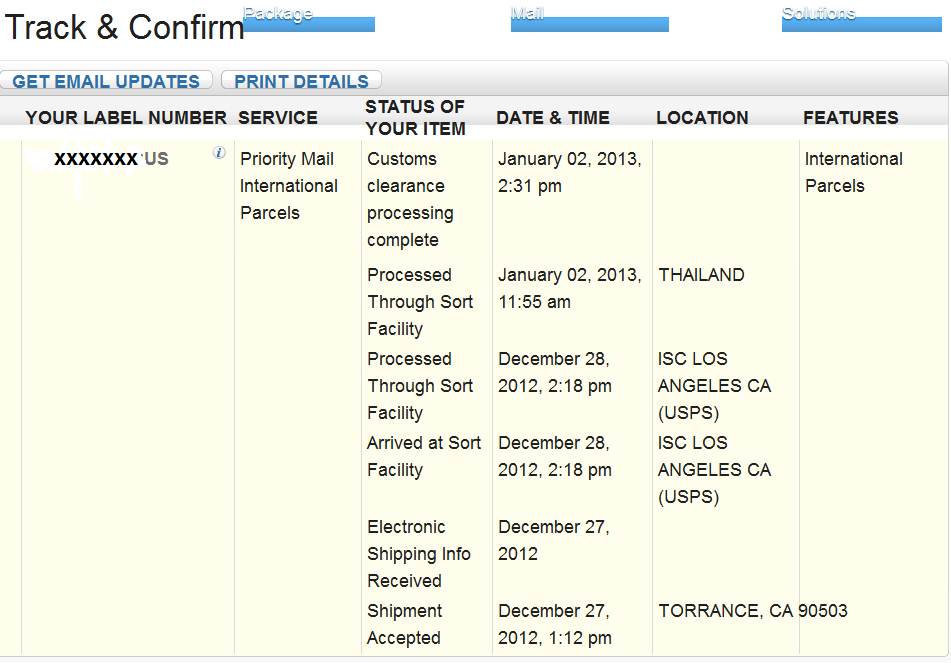Select the XXXXXXX US label number
951x663 pixels.
112,159
